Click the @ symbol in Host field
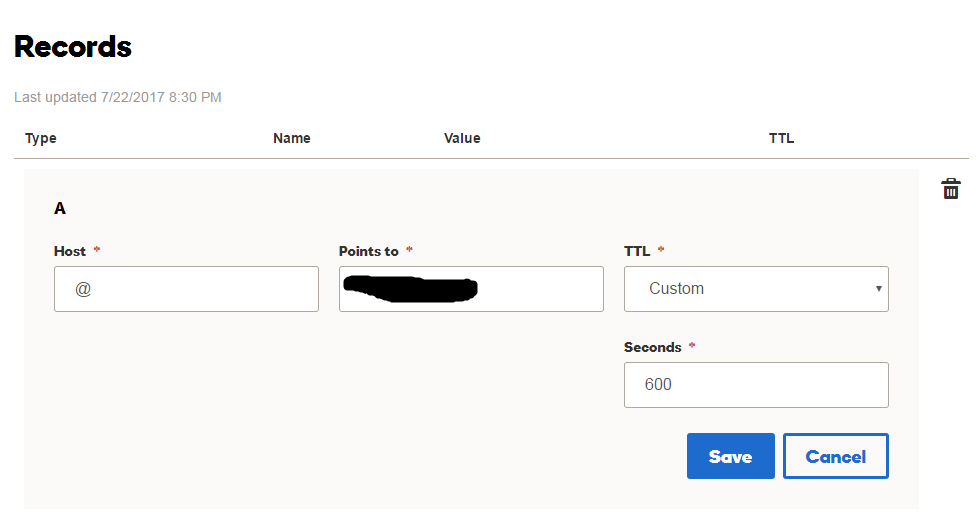This screenshot has width=976, height=523. pyautogui.click(x=83, y=289)
